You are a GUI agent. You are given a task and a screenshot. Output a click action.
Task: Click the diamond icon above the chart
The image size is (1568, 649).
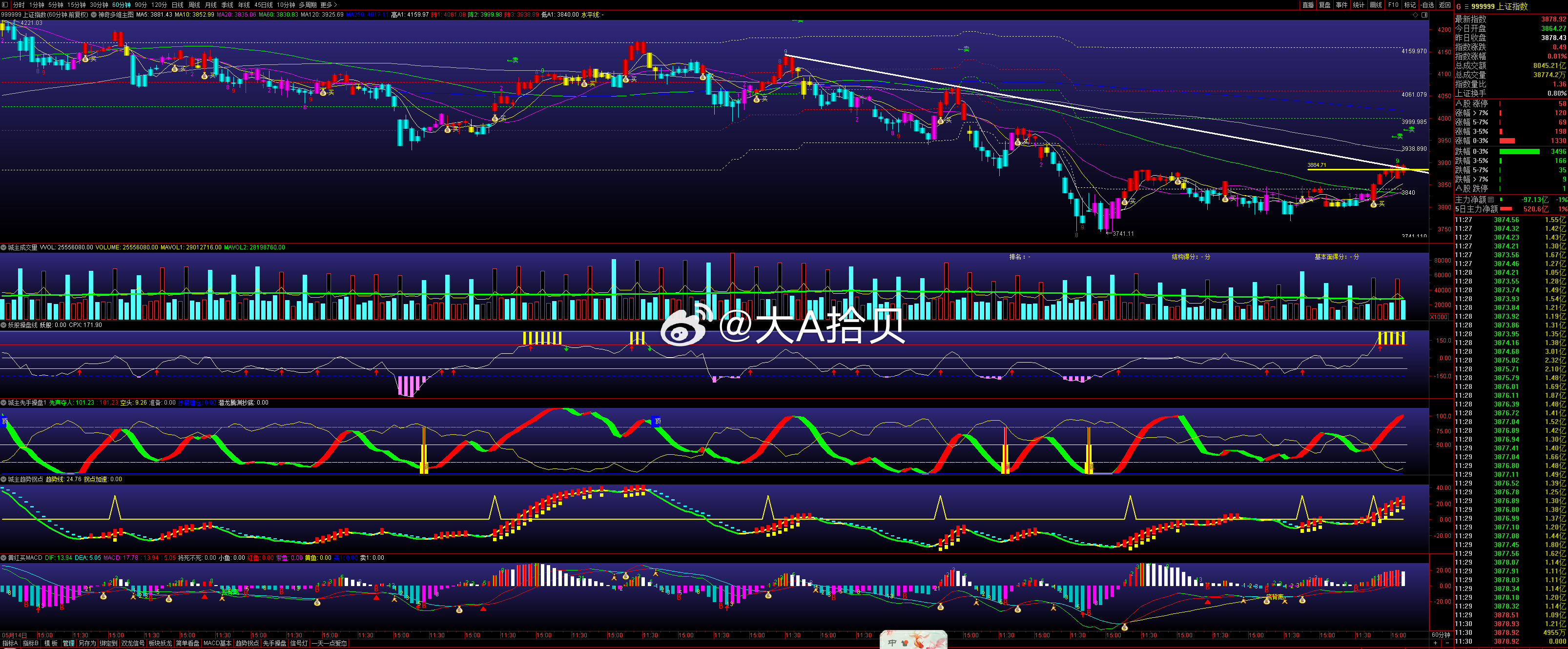tap(1415, 15)
